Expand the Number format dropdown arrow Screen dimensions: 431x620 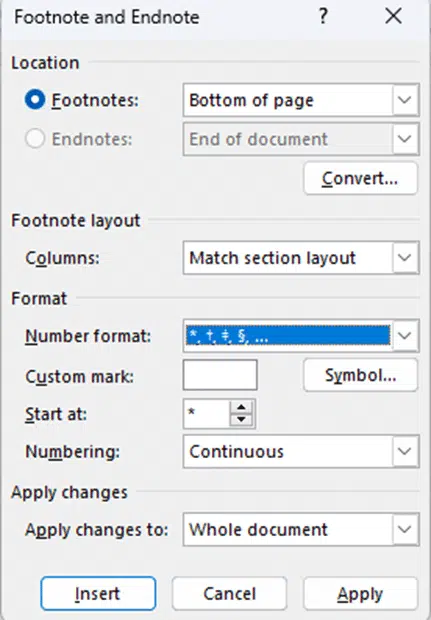tap(405, 336)
